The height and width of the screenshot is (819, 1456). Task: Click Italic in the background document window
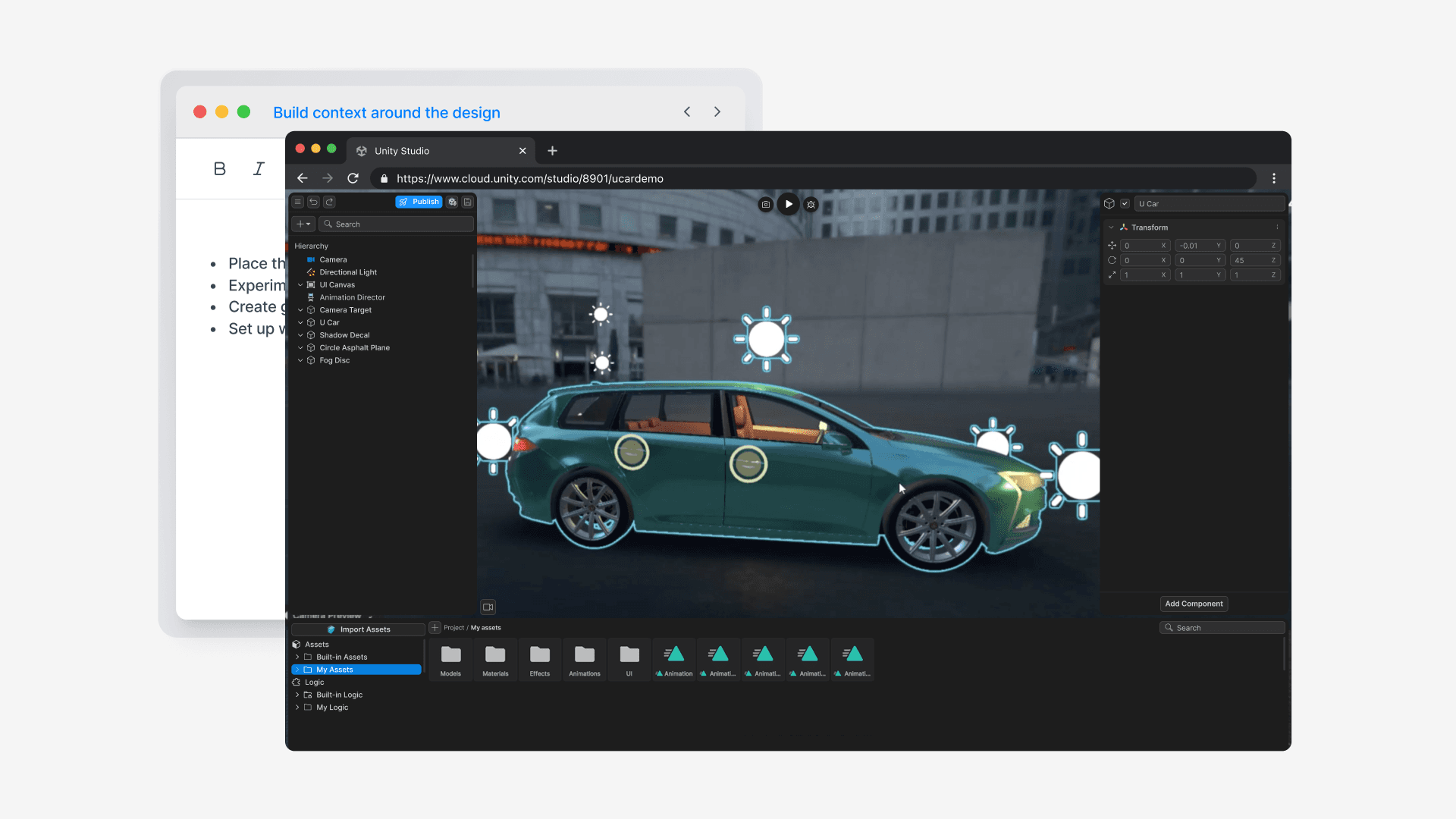tap(259, 168)
